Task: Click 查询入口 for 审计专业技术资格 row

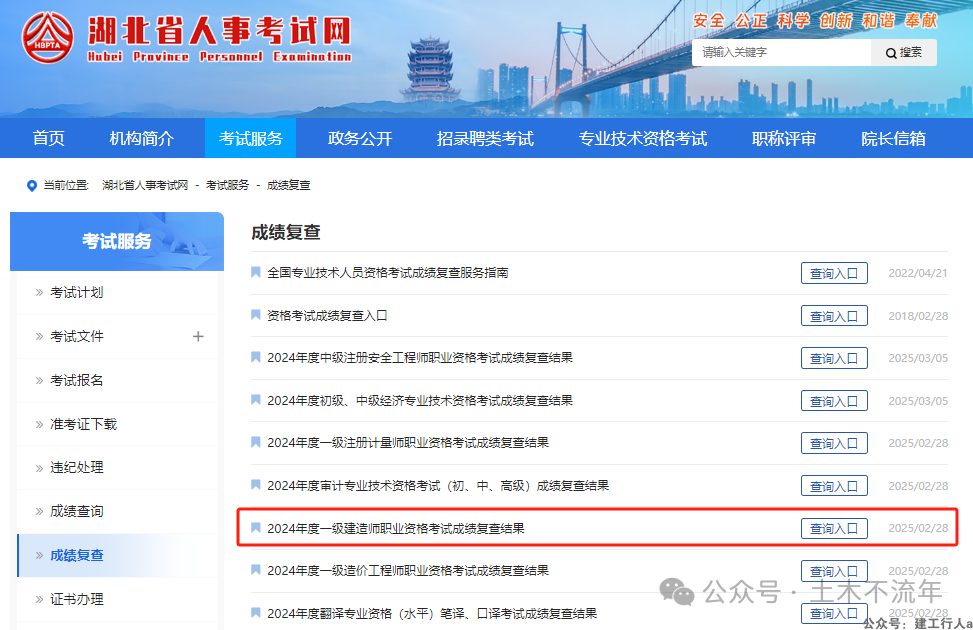Action: coord(834,486)
